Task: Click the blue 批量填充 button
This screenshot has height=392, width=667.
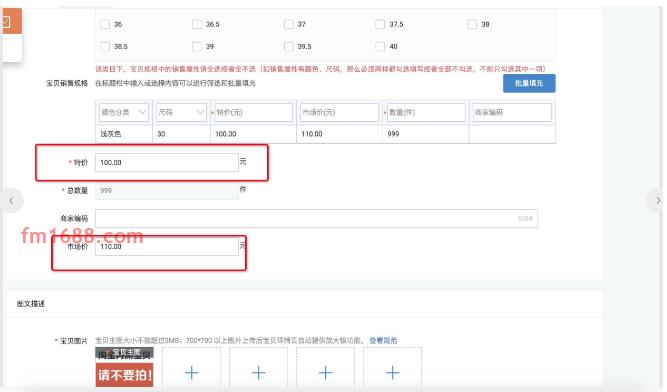Action: click(529, 83)
